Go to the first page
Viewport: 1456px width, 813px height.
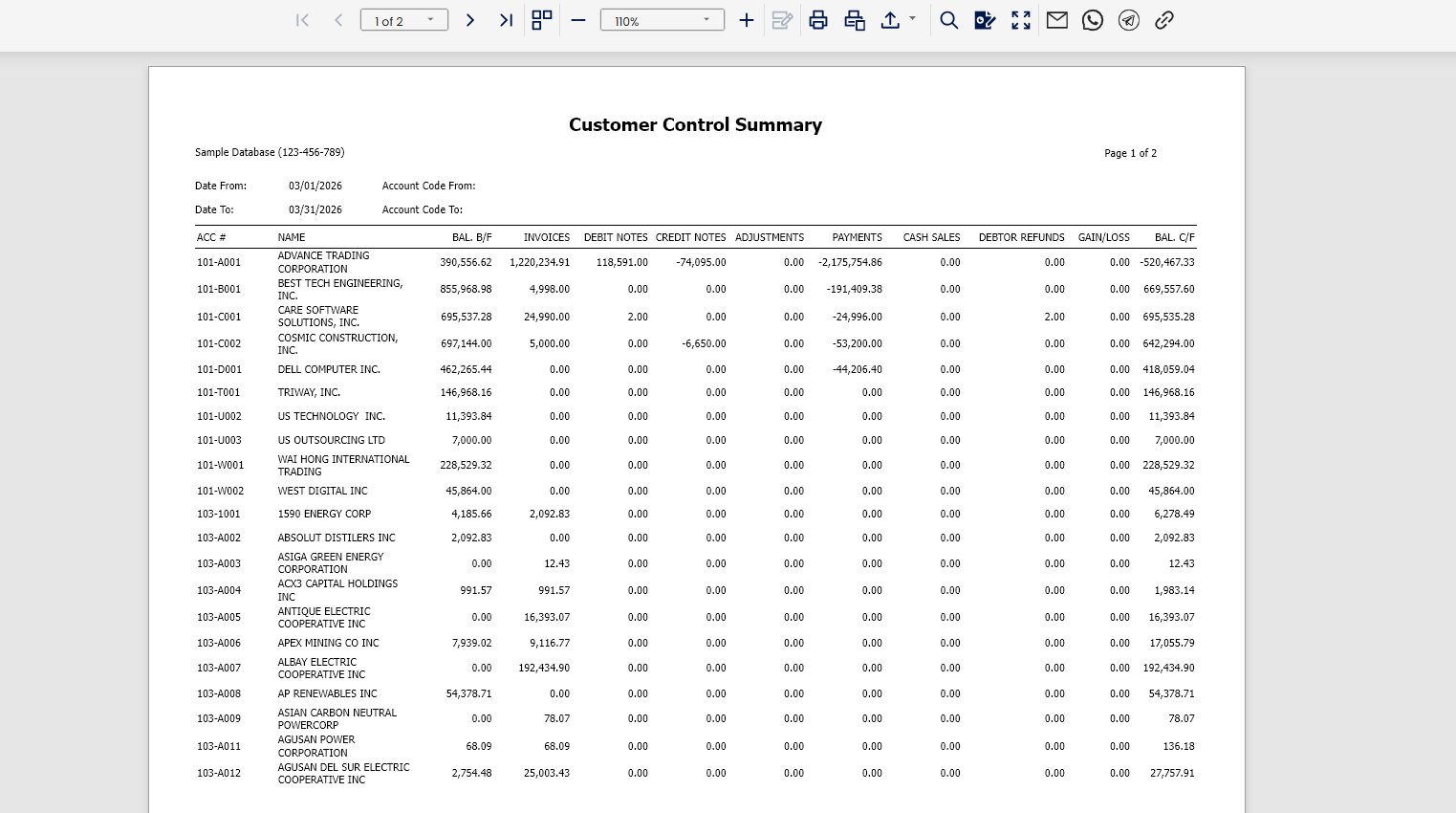click(x=302, y=20)
